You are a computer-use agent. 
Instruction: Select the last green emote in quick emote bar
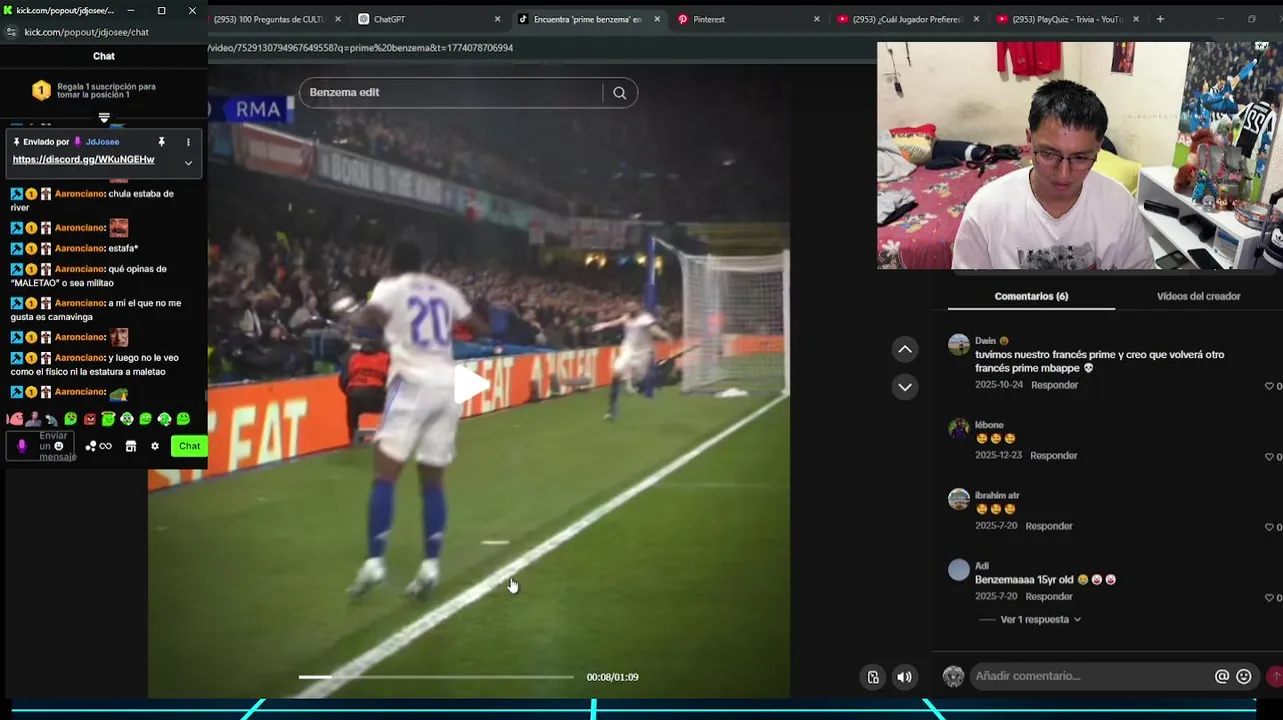pyautogui.click(x=183, y=419)
